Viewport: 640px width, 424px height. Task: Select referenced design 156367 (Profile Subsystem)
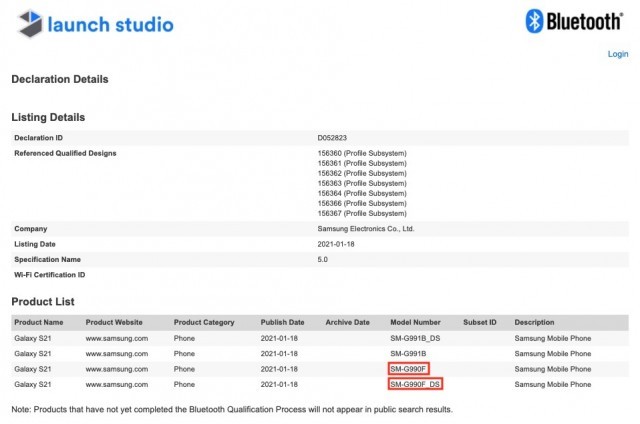(x=361, y=213)
